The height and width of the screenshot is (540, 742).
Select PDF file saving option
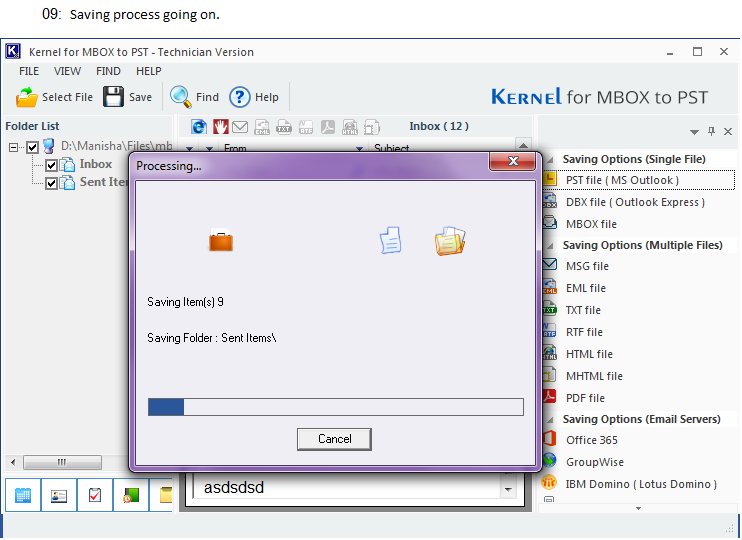(x=585, y=398)
